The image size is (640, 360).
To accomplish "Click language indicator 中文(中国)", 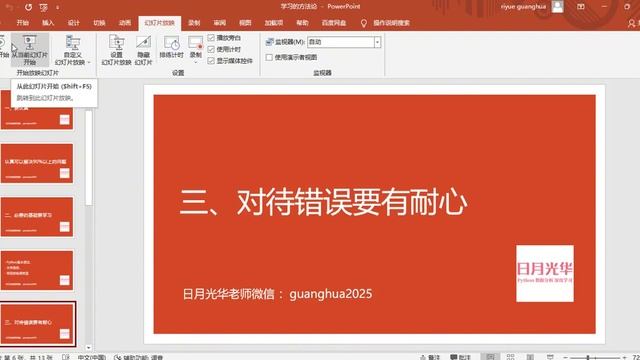I will point(91,357).
